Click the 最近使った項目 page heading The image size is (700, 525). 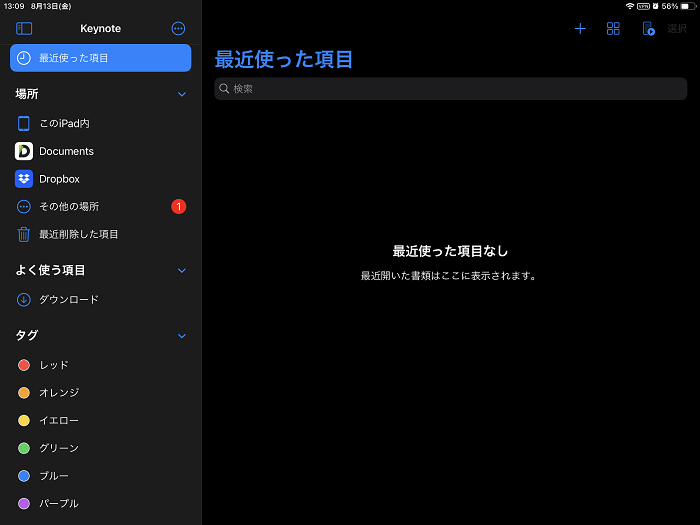[x=283, y=59]
